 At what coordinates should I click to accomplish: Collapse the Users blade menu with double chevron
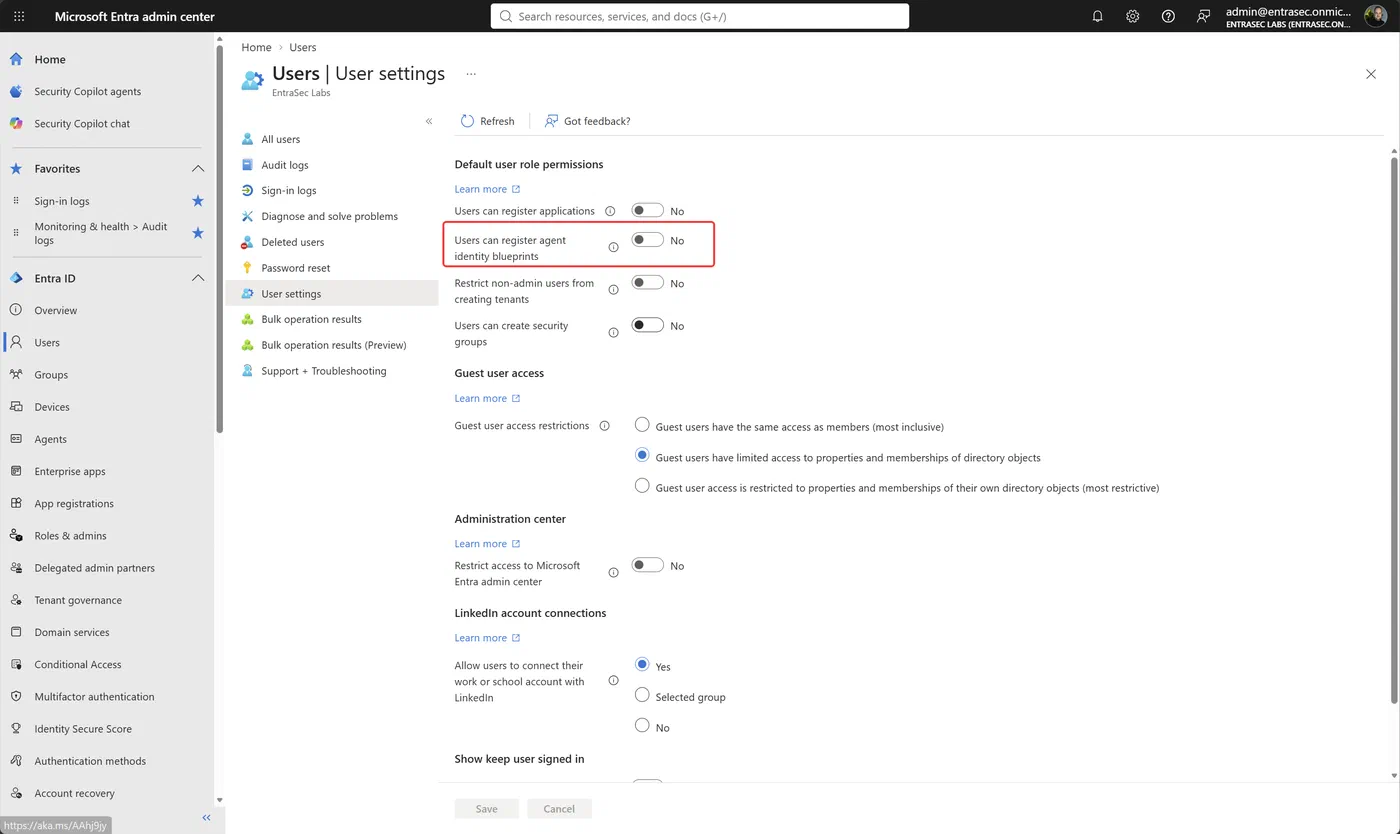click(429, 121)
